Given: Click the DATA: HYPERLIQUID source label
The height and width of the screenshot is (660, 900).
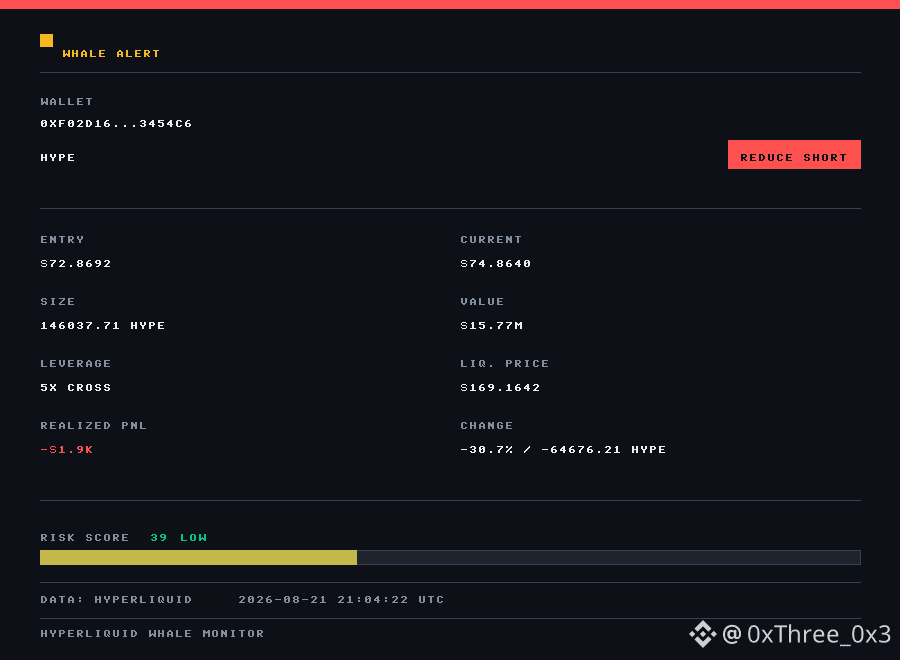Looking at the screenshot, I should point(116,599).
